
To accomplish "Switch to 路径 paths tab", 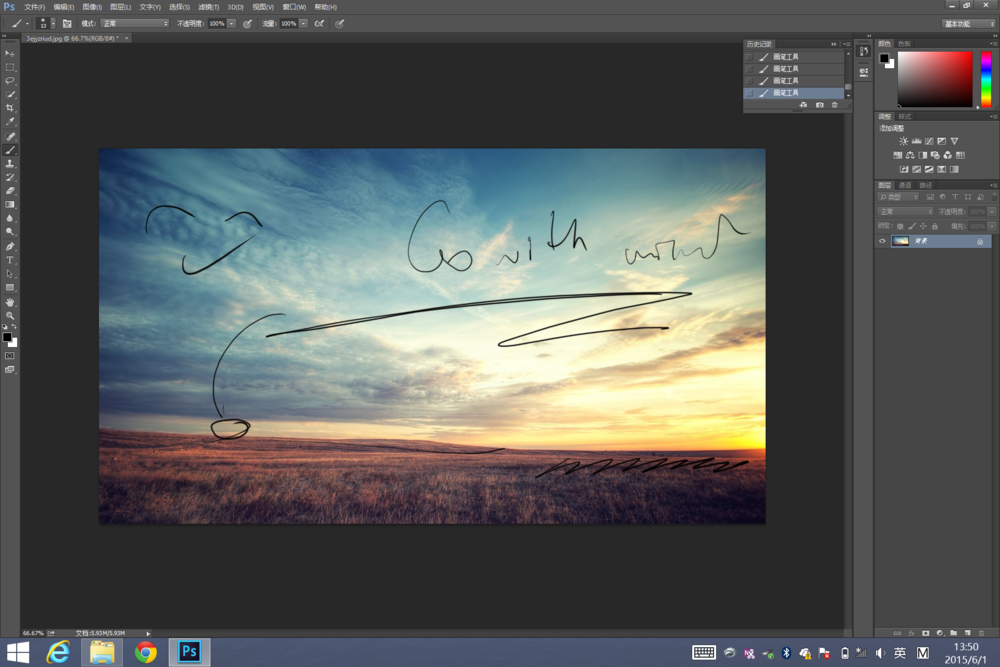I will pos(925,185).
